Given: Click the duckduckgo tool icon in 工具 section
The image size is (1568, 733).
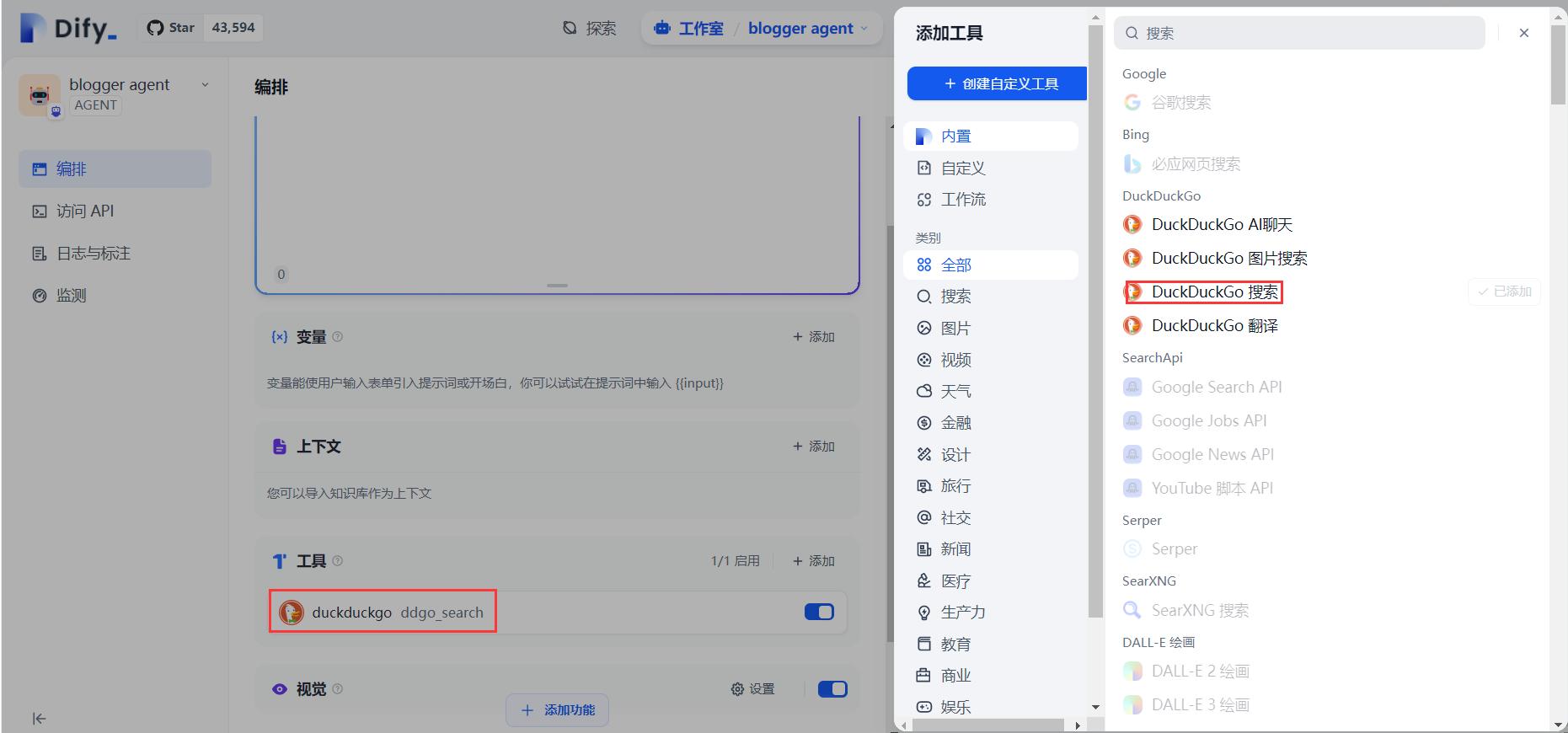Looking at the screenshot, I should coord(292,613).
